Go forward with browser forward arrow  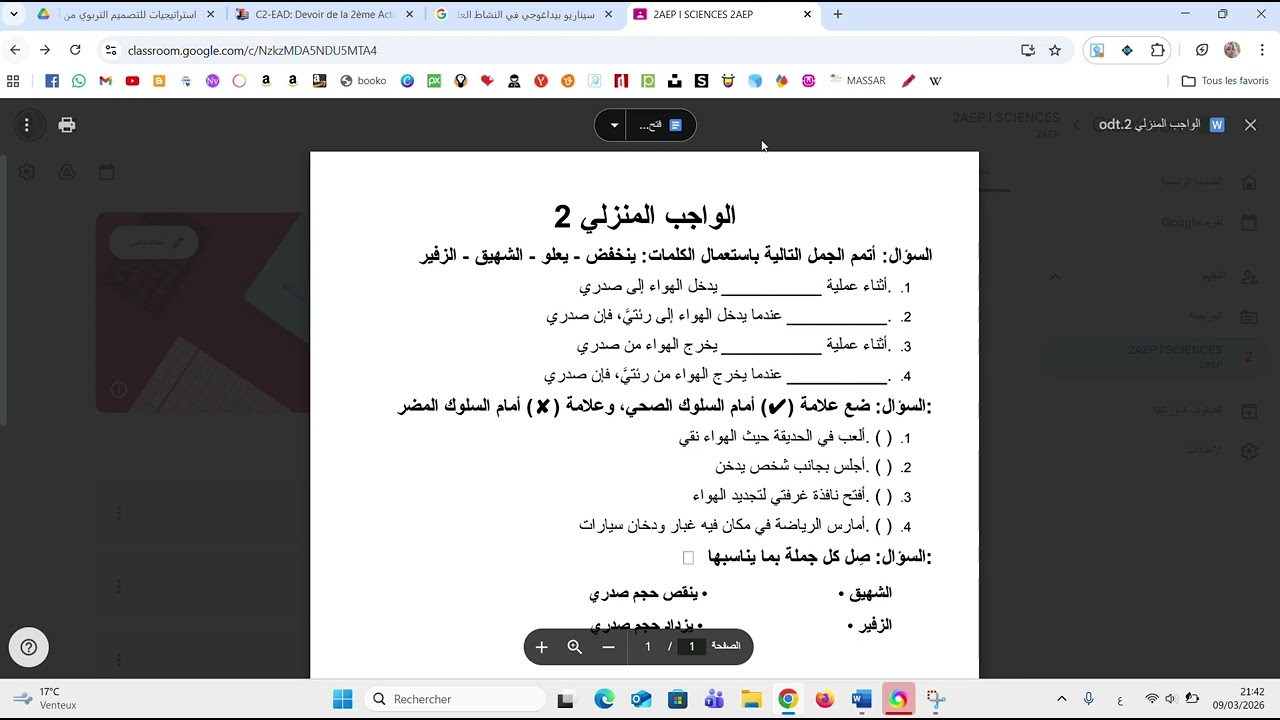(45, 50)
